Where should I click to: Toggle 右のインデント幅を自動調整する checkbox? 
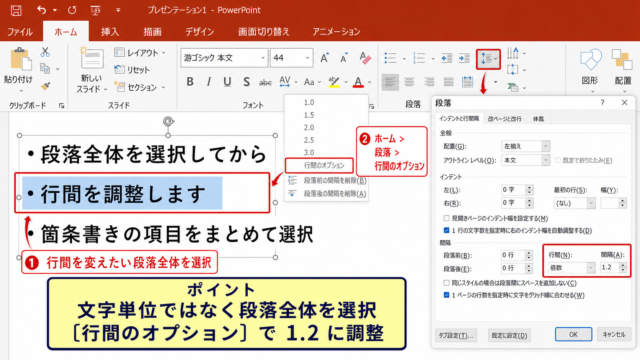tap(447, 230)
